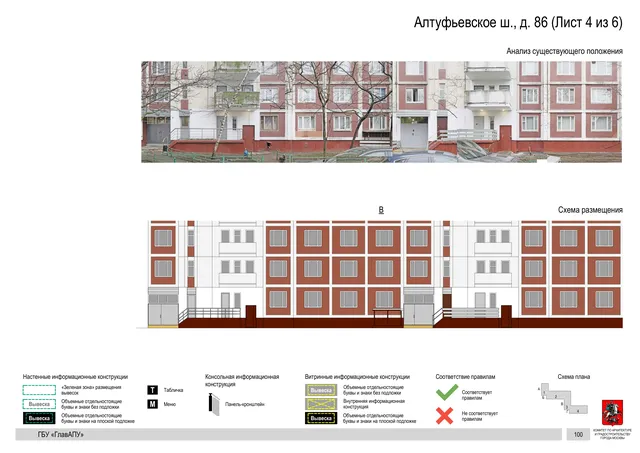Click «Консольная информационная конструкция» heading
This screenshot has height=453, width=640.
242,380
